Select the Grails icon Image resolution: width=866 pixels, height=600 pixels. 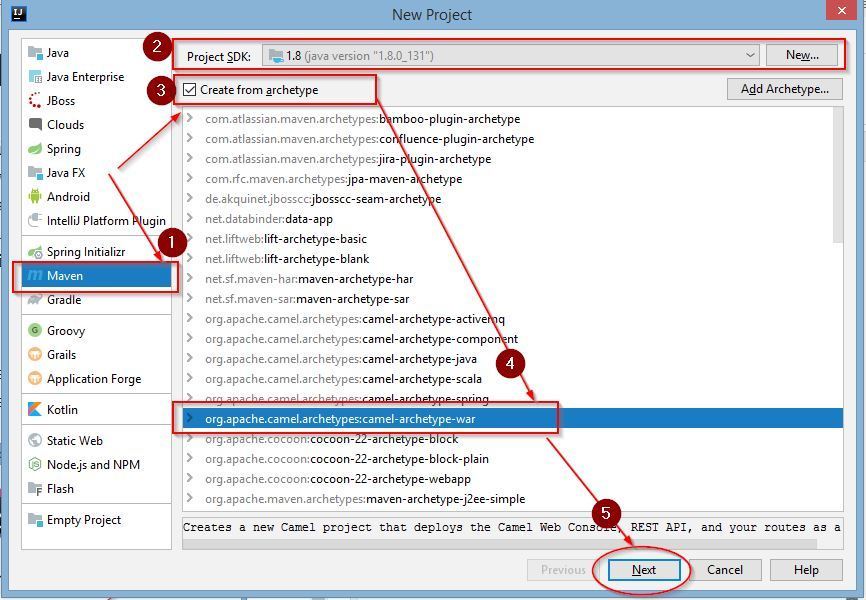click(35, 354)
